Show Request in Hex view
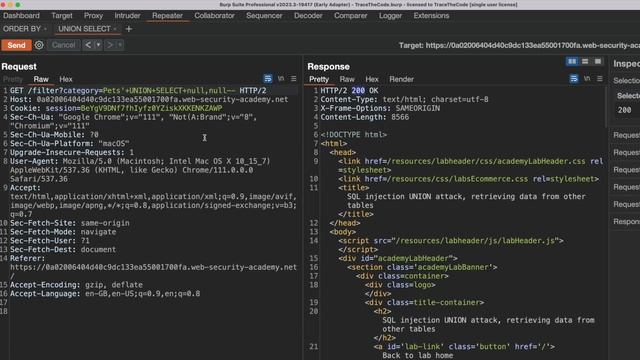The width and height of the screenshot is (640, 360). (x=66, y=79)
